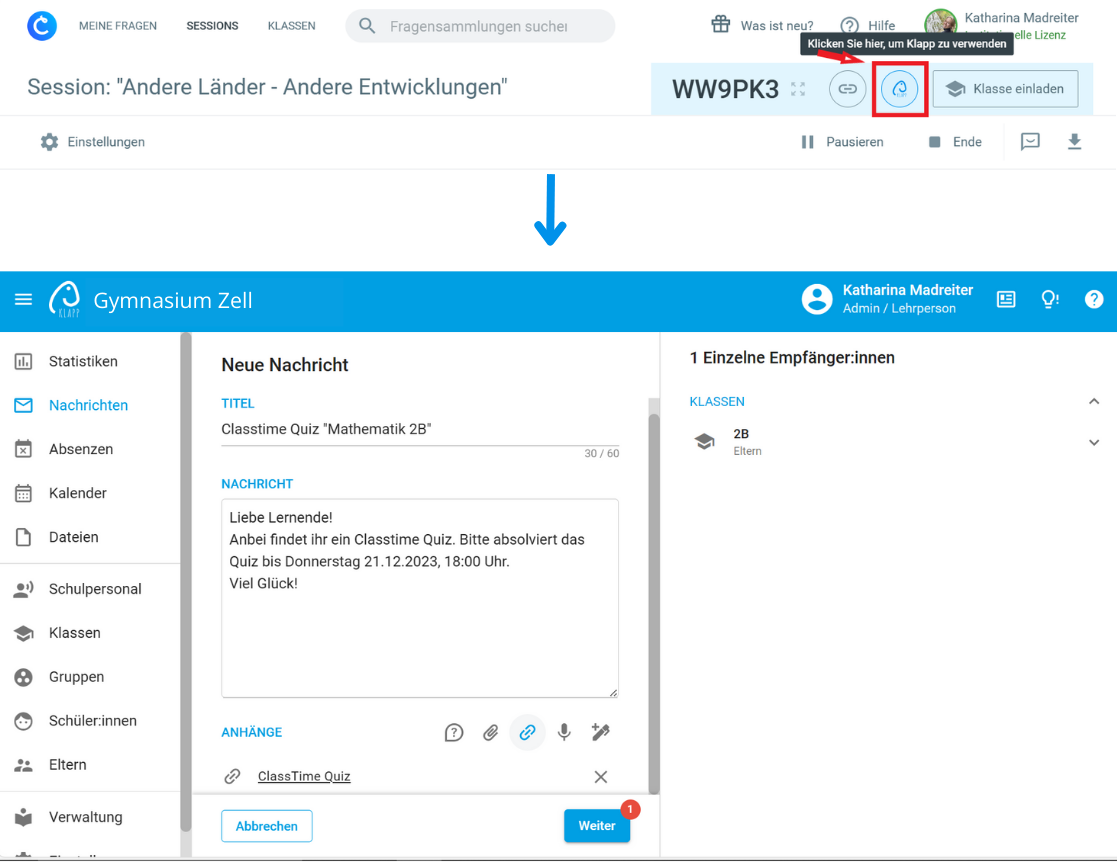Viewport: 1117px width, 862px height.
Task: Open the magic wand attachment tool
Action: point(600,733)
